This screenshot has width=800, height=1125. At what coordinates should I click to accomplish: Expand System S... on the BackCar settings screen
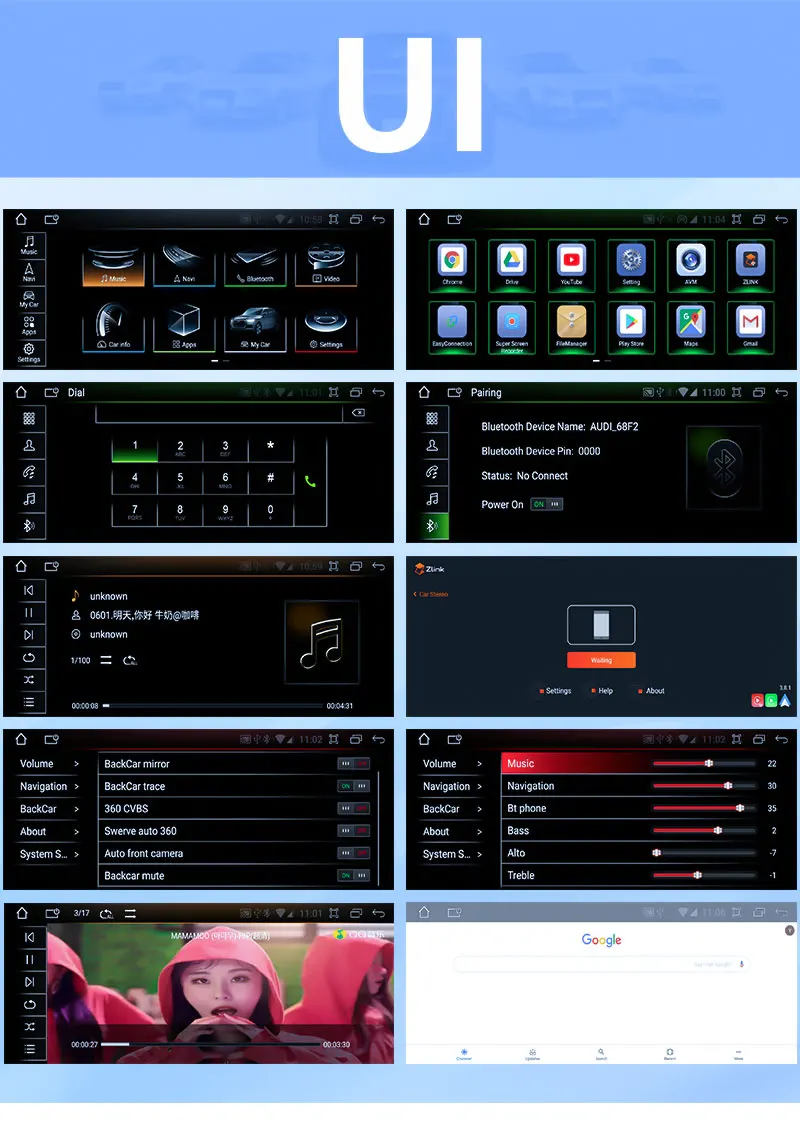[x=49, y=854]
